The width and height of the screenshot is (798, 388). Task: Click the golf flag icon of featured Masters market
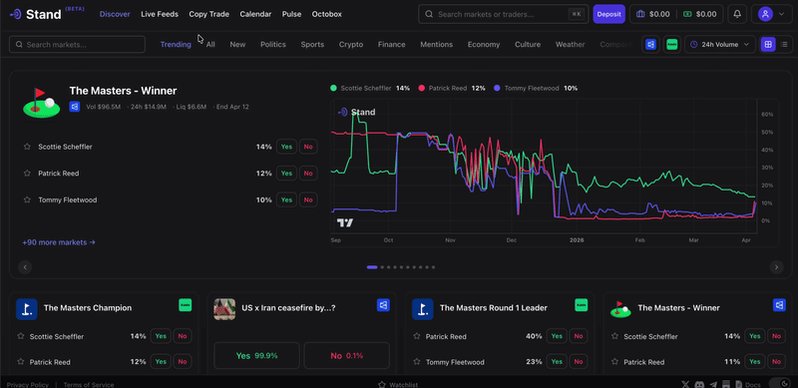click(x=41, y=102)
